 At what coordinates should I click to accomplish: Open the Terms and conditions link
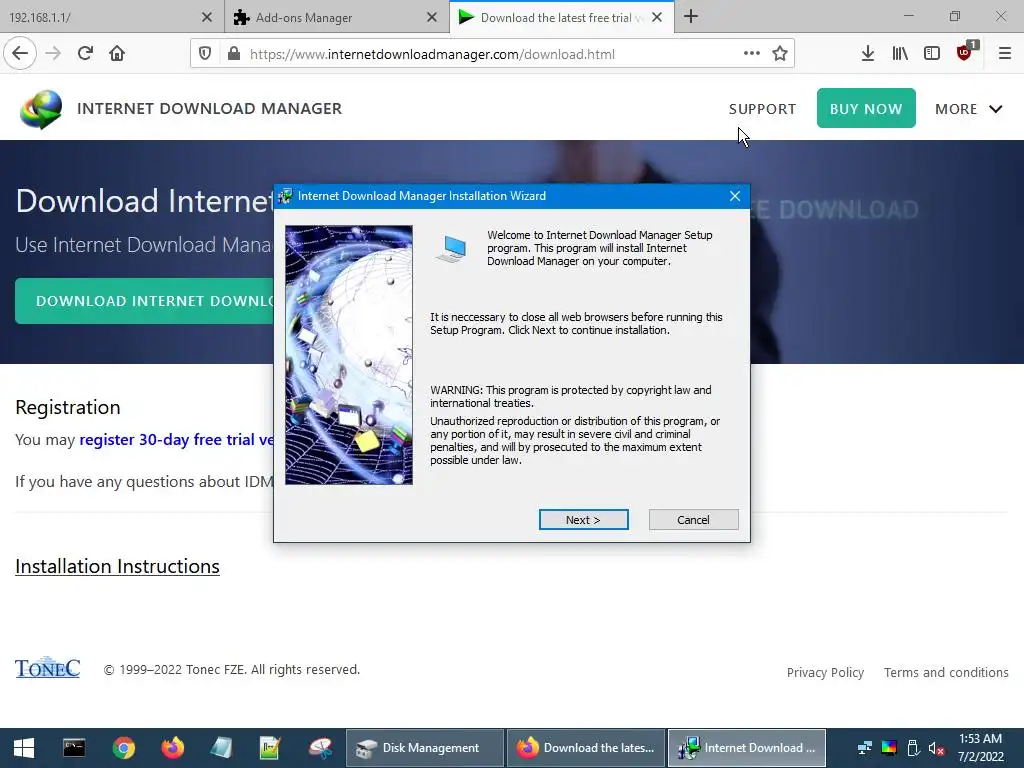coord(946,672)
